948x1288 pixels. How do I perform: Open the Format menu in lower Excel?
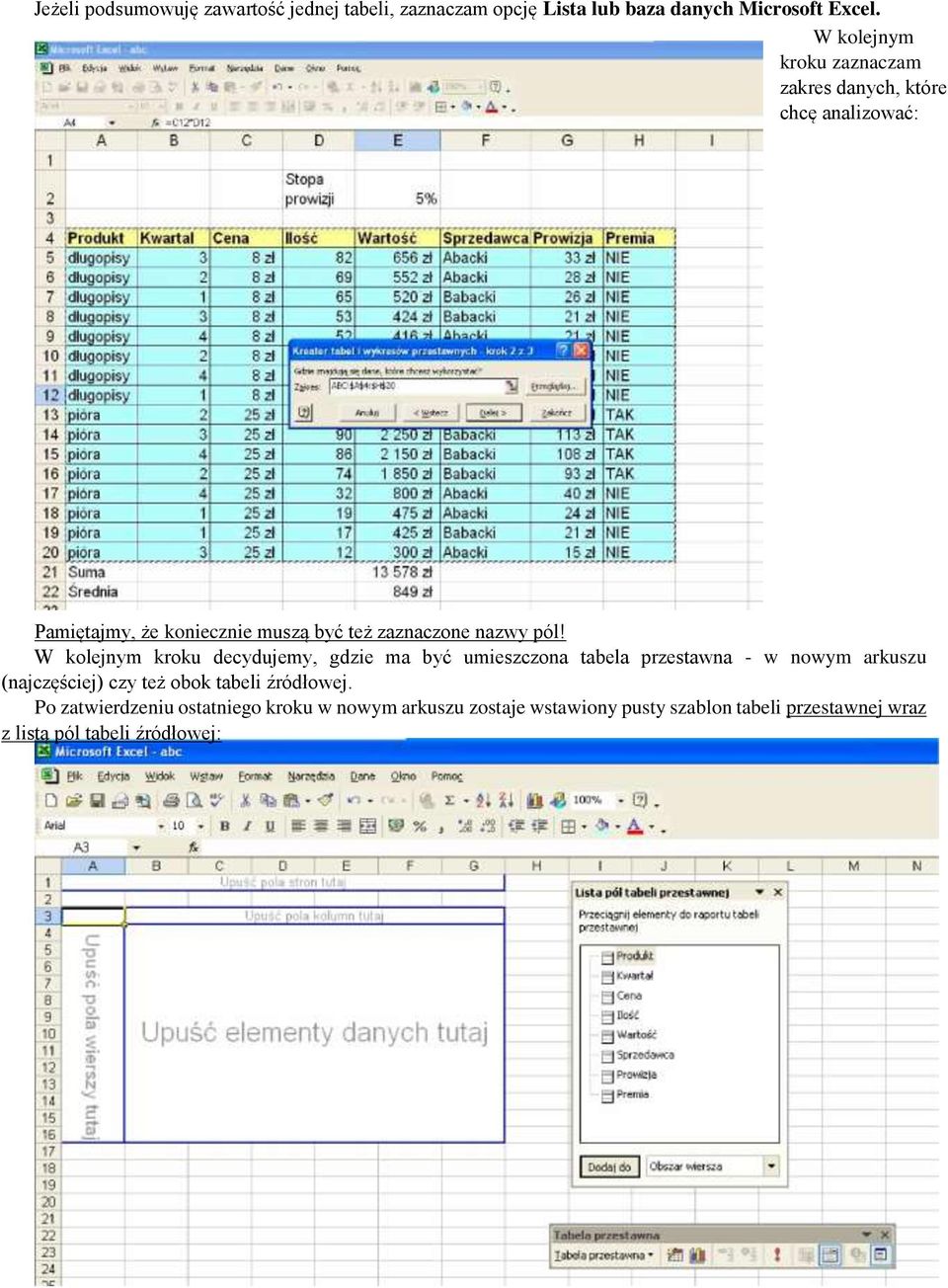255,776
